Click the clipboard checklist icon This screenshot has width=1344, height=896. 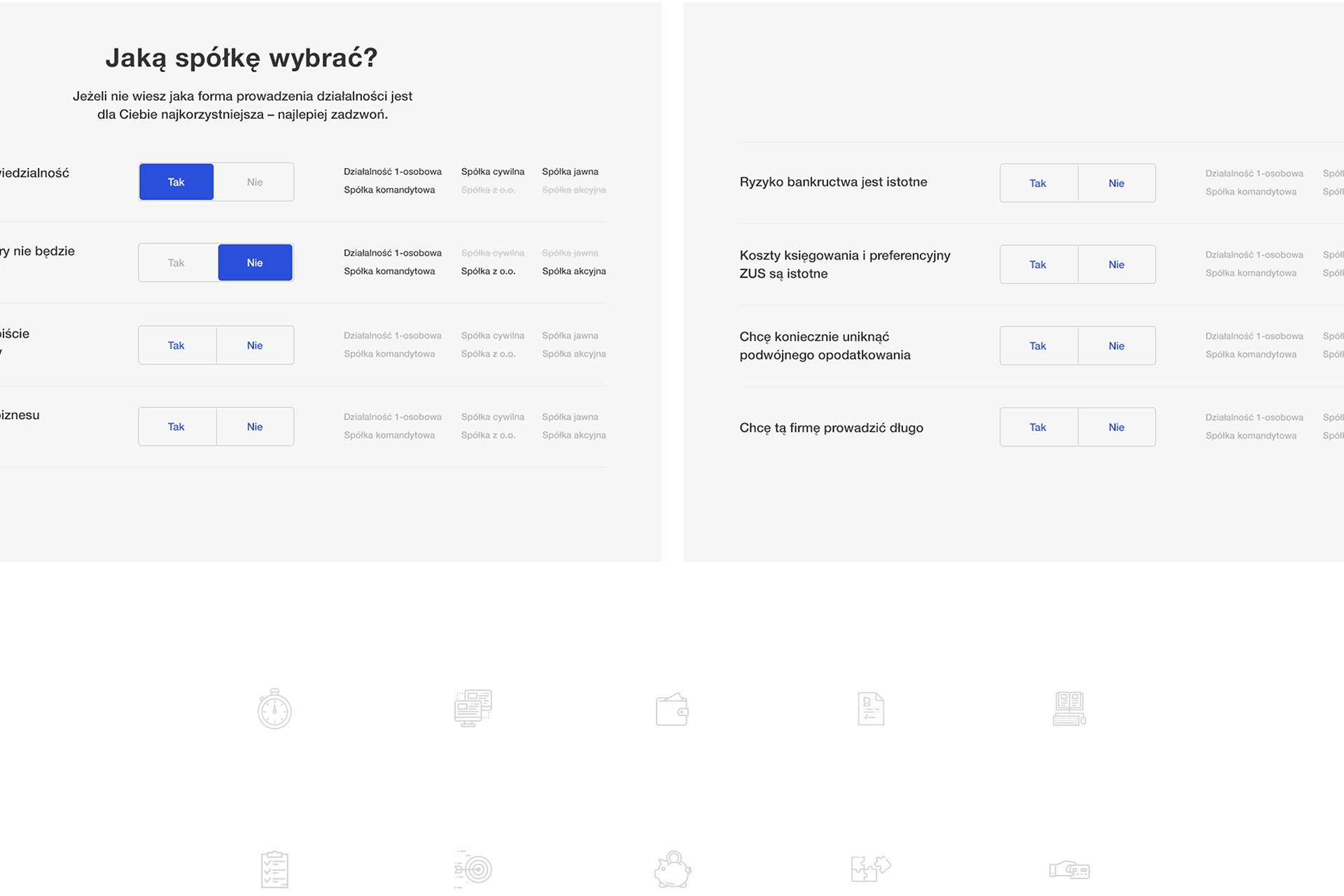(x=274, y=869)
